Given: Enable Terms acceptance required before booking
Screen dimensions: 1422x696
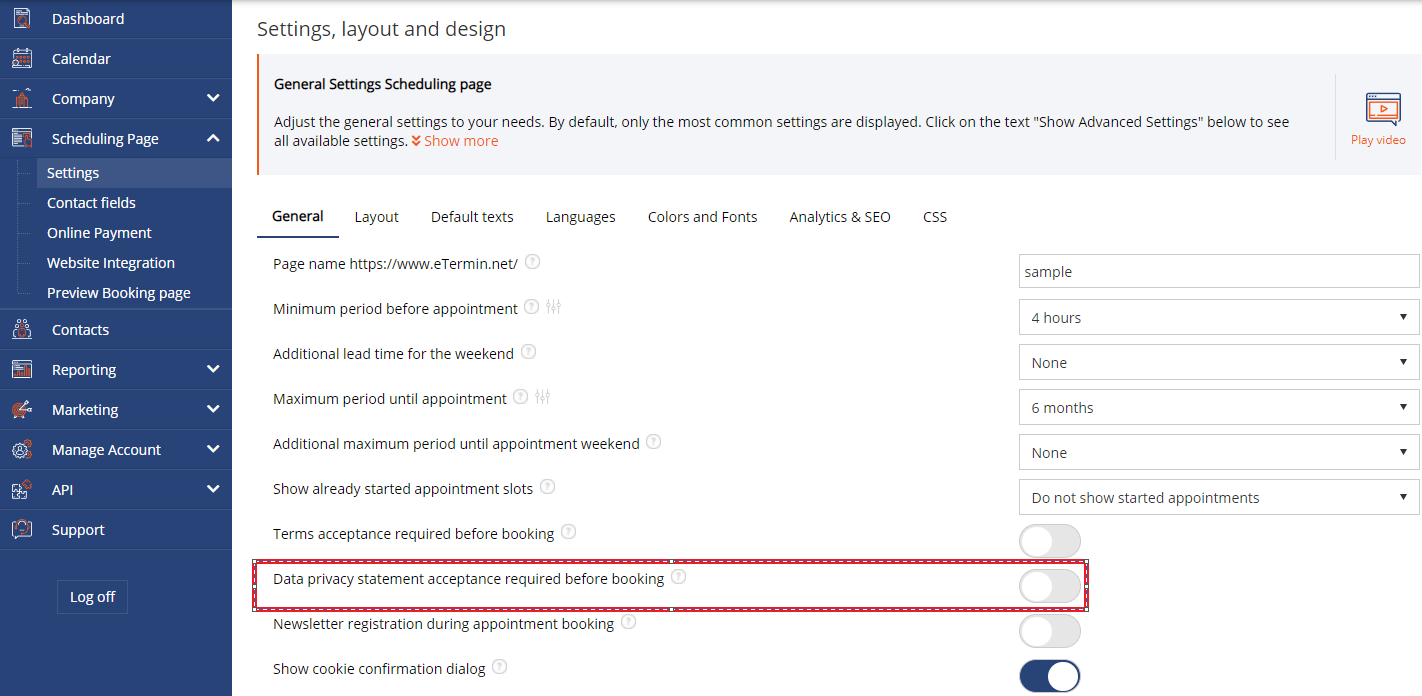Looking at the screenshot, I should click(1050, 541).
